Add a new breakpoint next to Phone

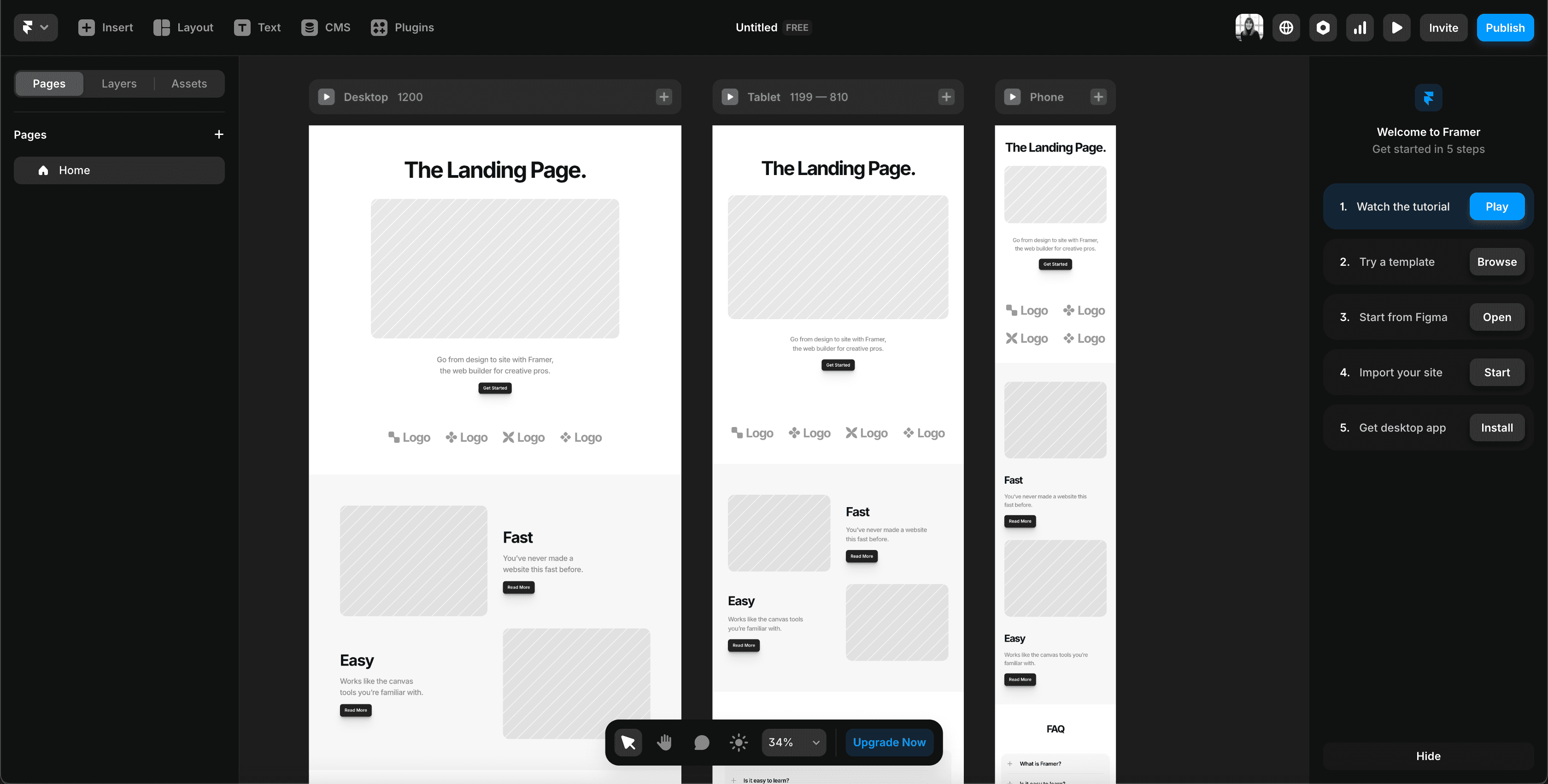click(1099, 97)
